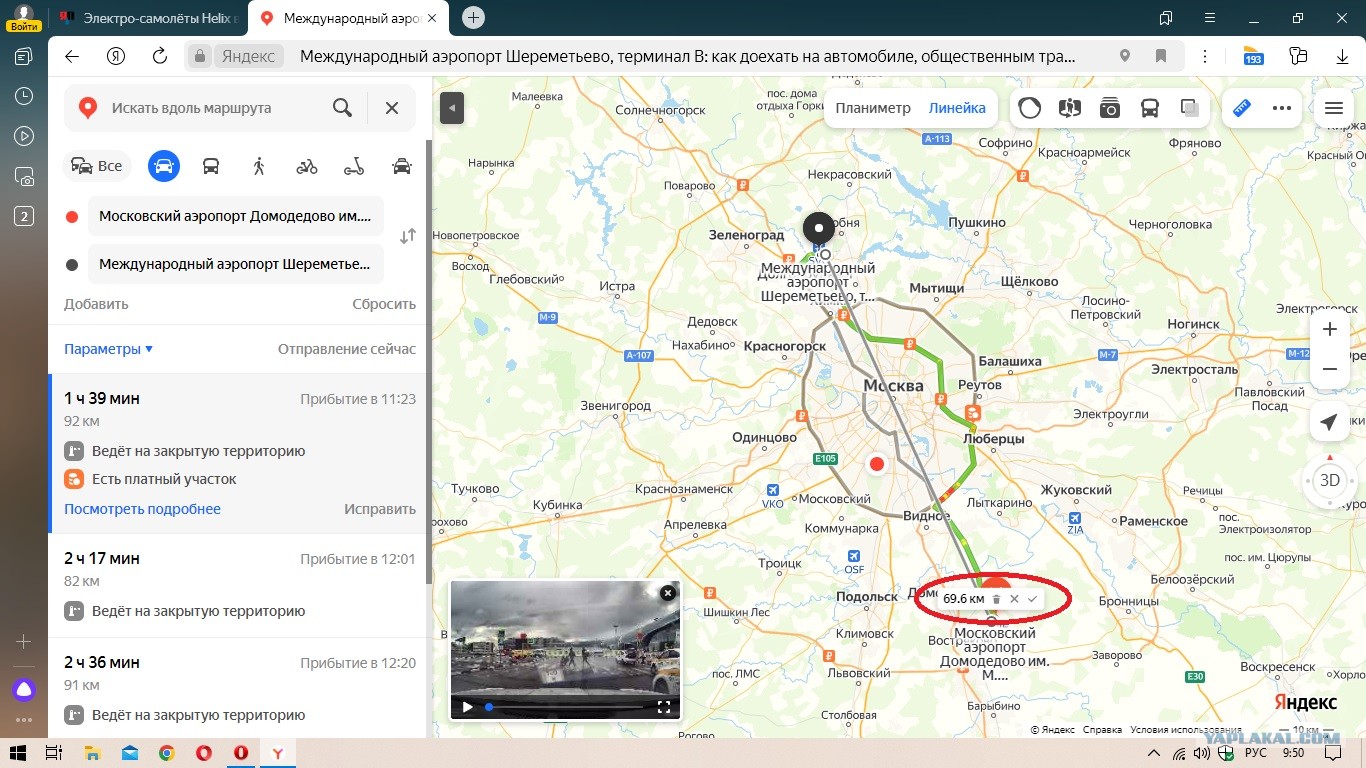Toggle the street panoramas layer

tap(1070, 108)
